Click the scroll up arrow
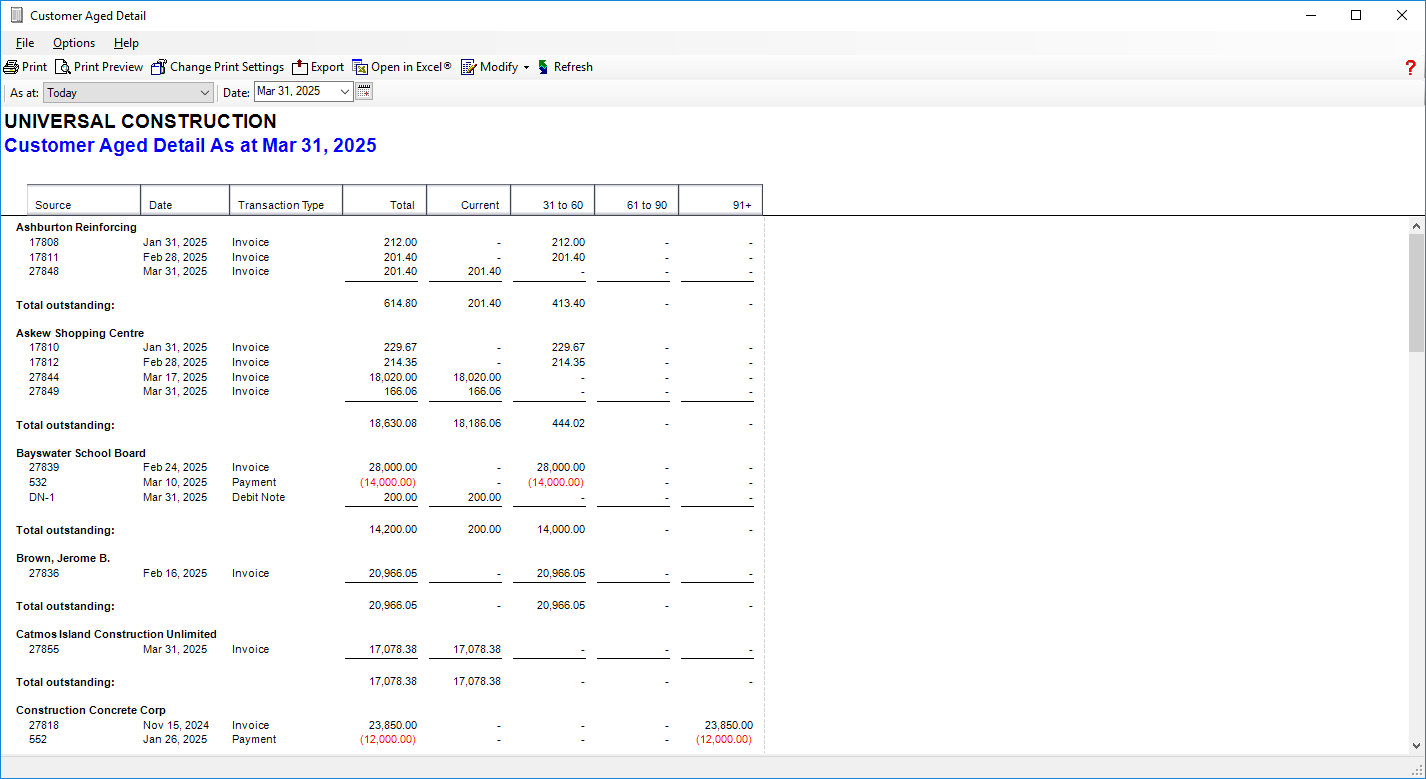Screen dimensions: 1426x779 [x=1416, y=226]
